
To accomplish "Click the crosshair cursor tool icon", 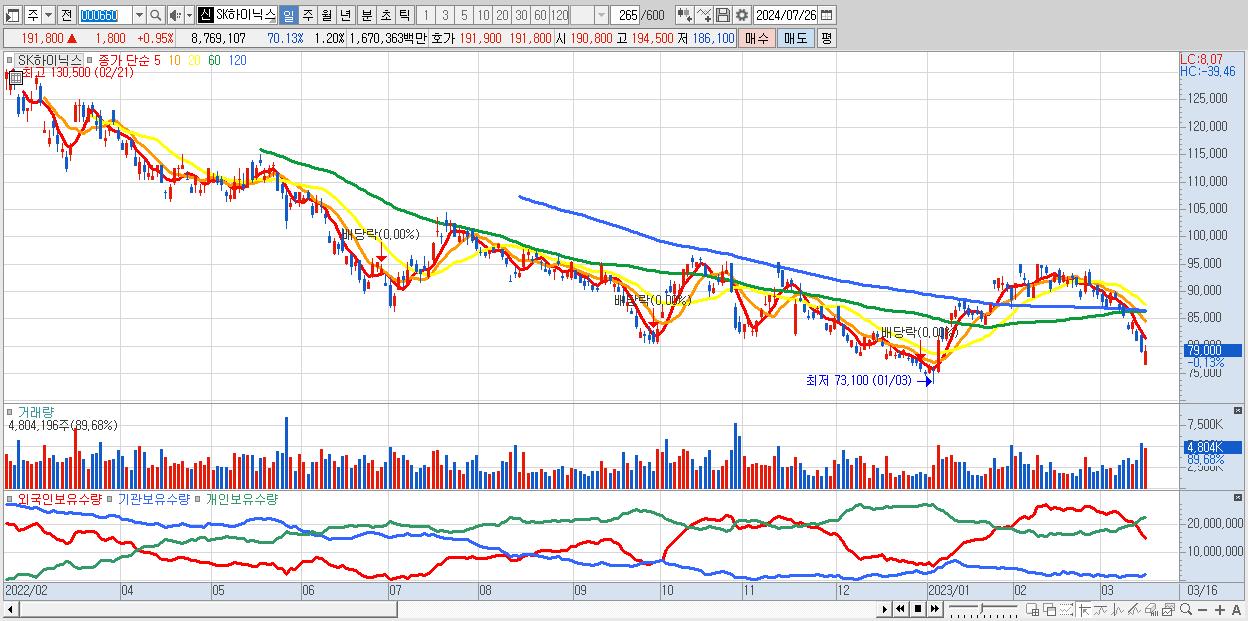I will point(1085,610).
